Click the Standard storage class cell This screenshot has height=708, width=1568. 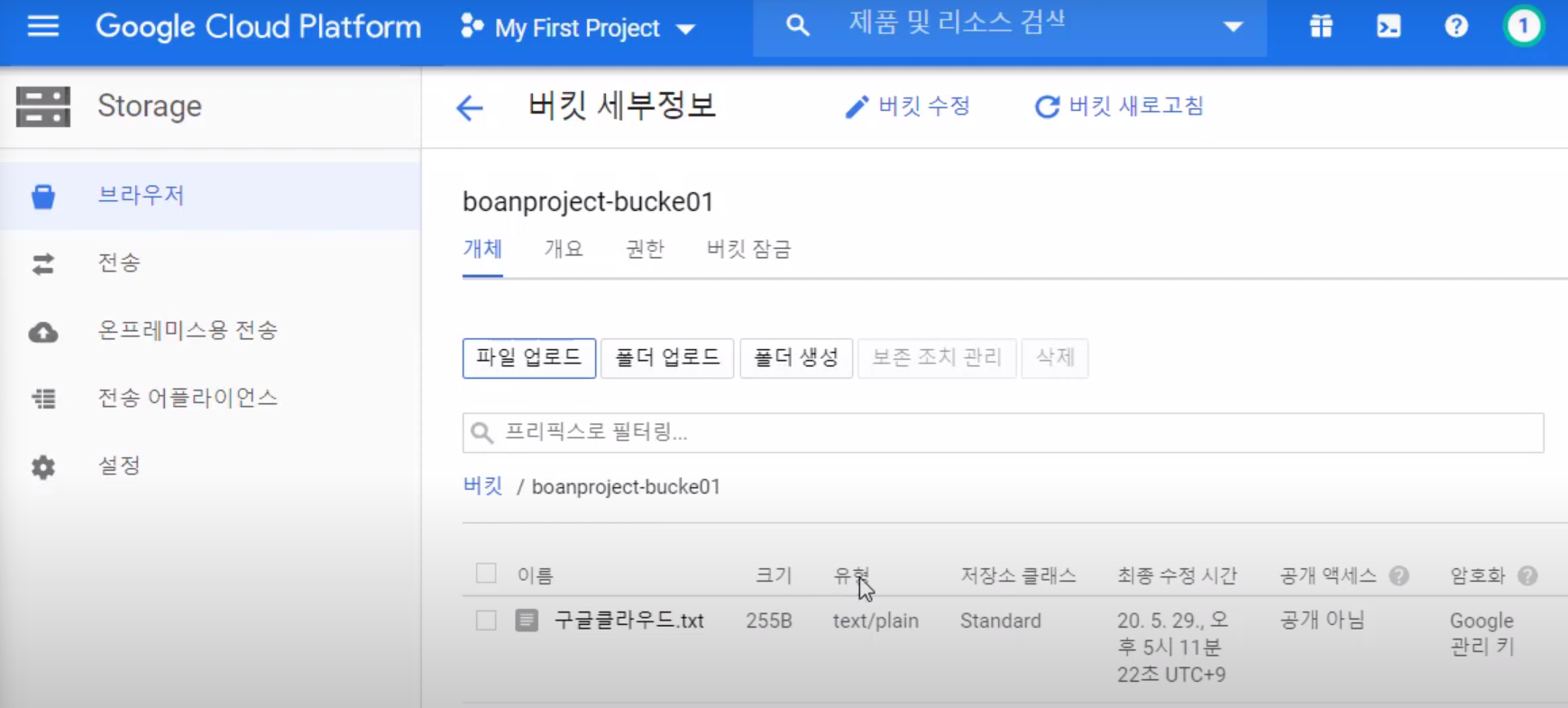1000,621
